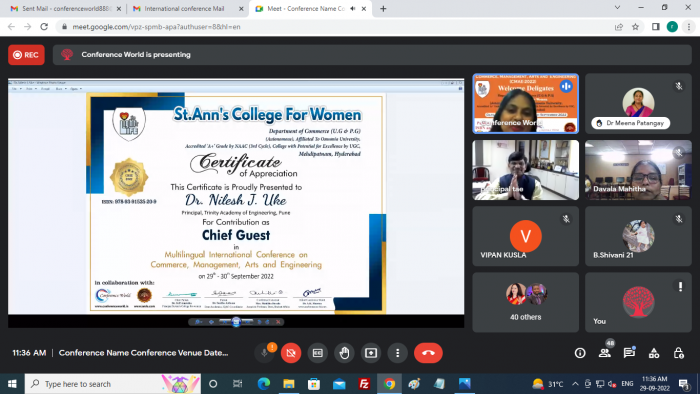Open the meeting chat panel
This screenshot has height=394, width=700.
pos(629,353)
